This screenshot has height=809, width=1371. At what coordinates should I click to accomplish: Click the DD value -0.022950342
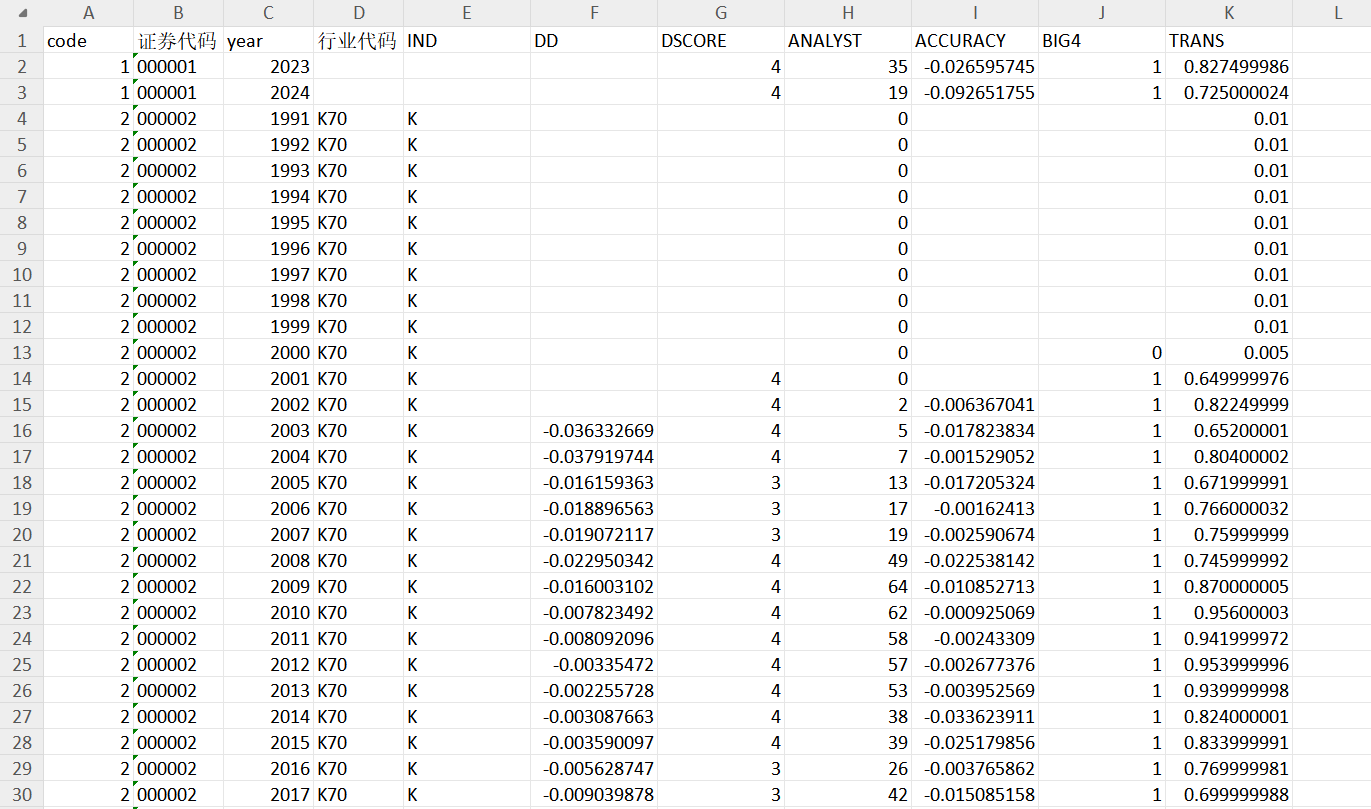(x=594, y=561)
